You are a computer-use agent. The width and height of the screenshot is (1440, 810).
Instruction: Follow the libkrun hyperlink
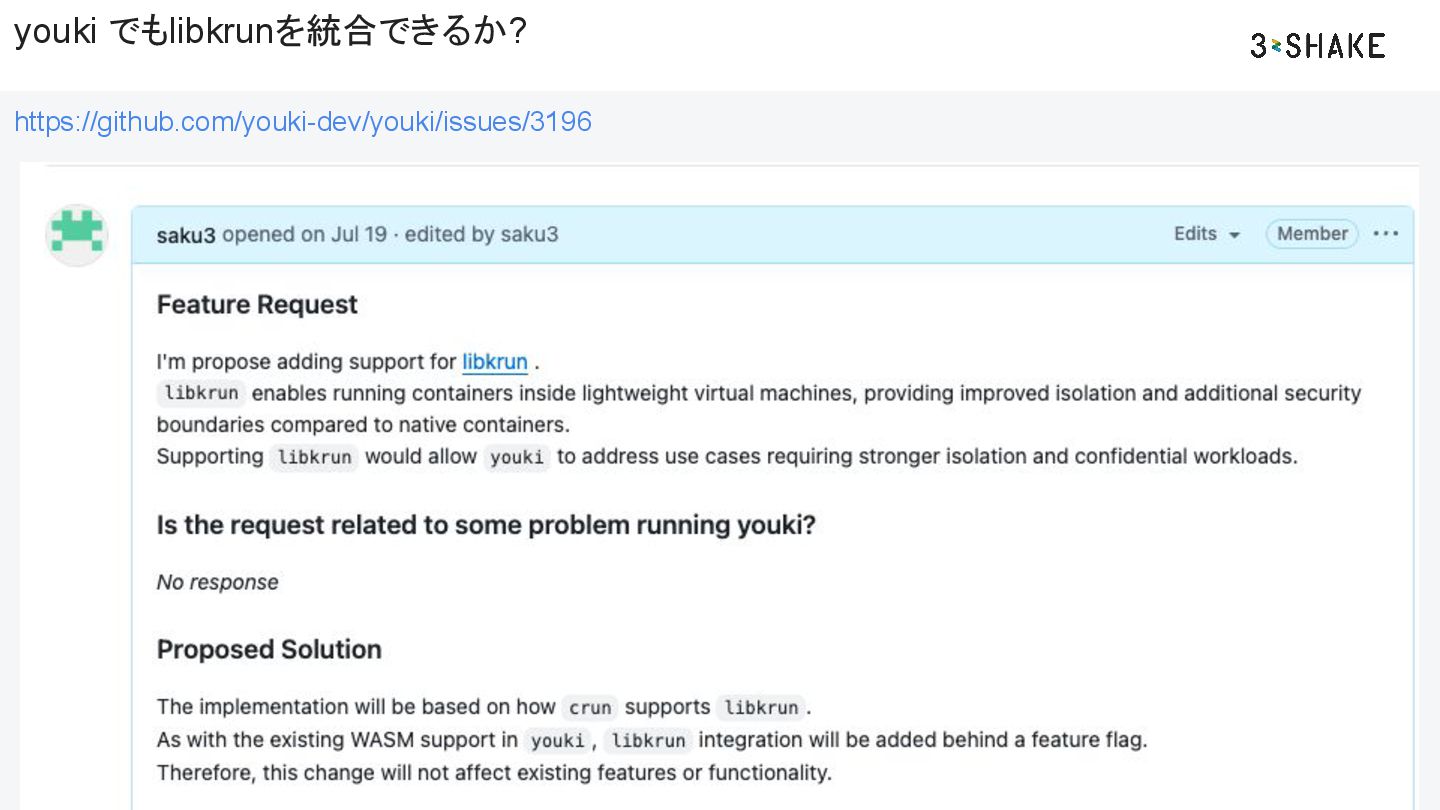pyautogui.click(x=494, y=361)
